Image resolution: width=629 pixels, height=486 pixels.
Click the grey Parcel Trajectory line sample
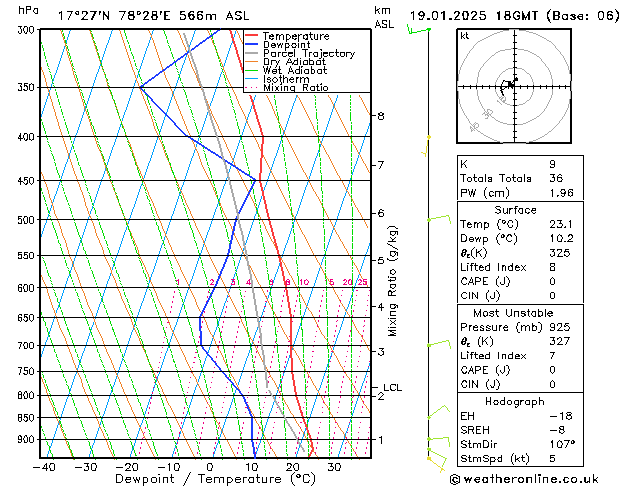252,53
